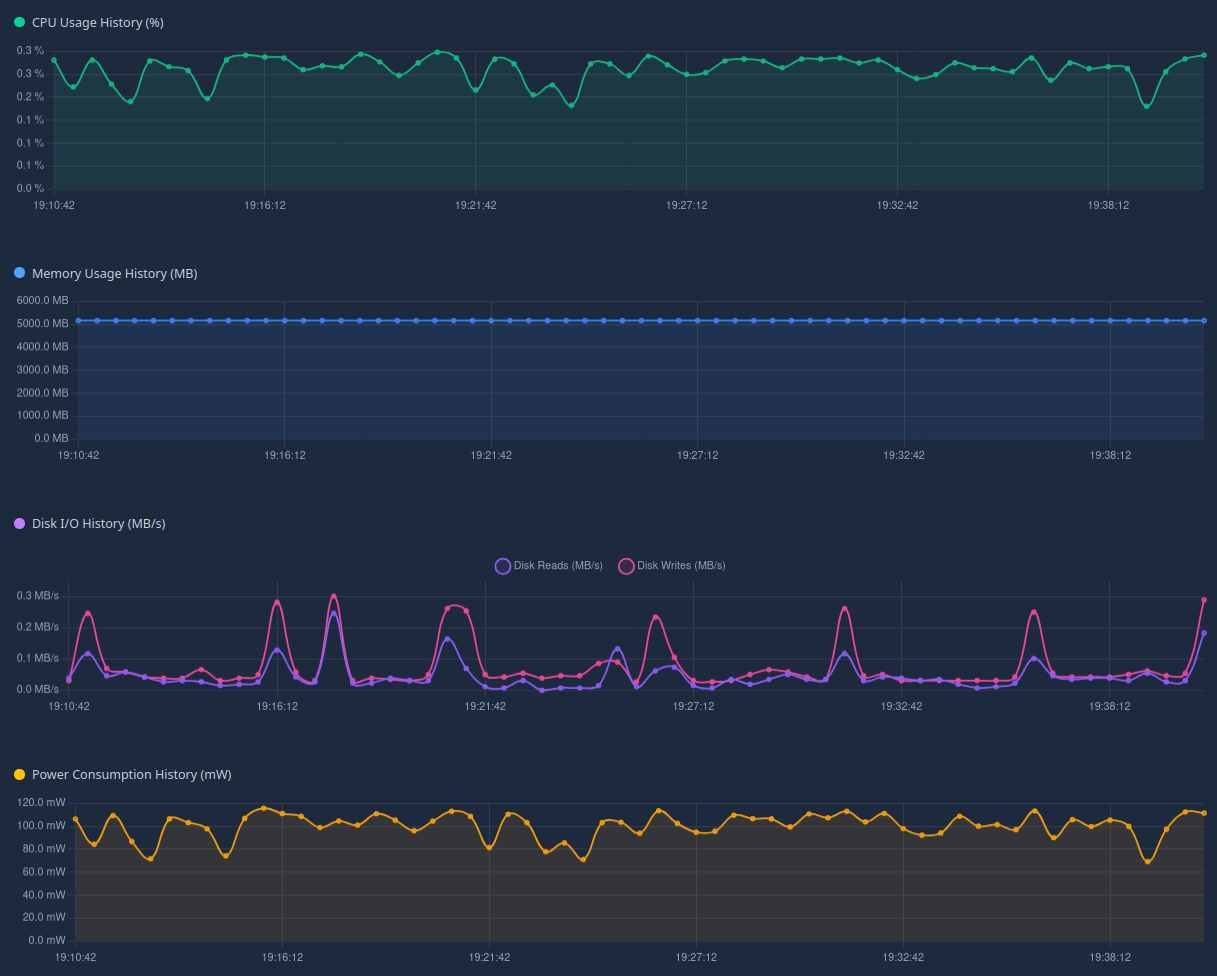The height and width of the screenshot is (976, 1217).
Task: Click the 120.0 mW axis label
Action: [42, 803]
